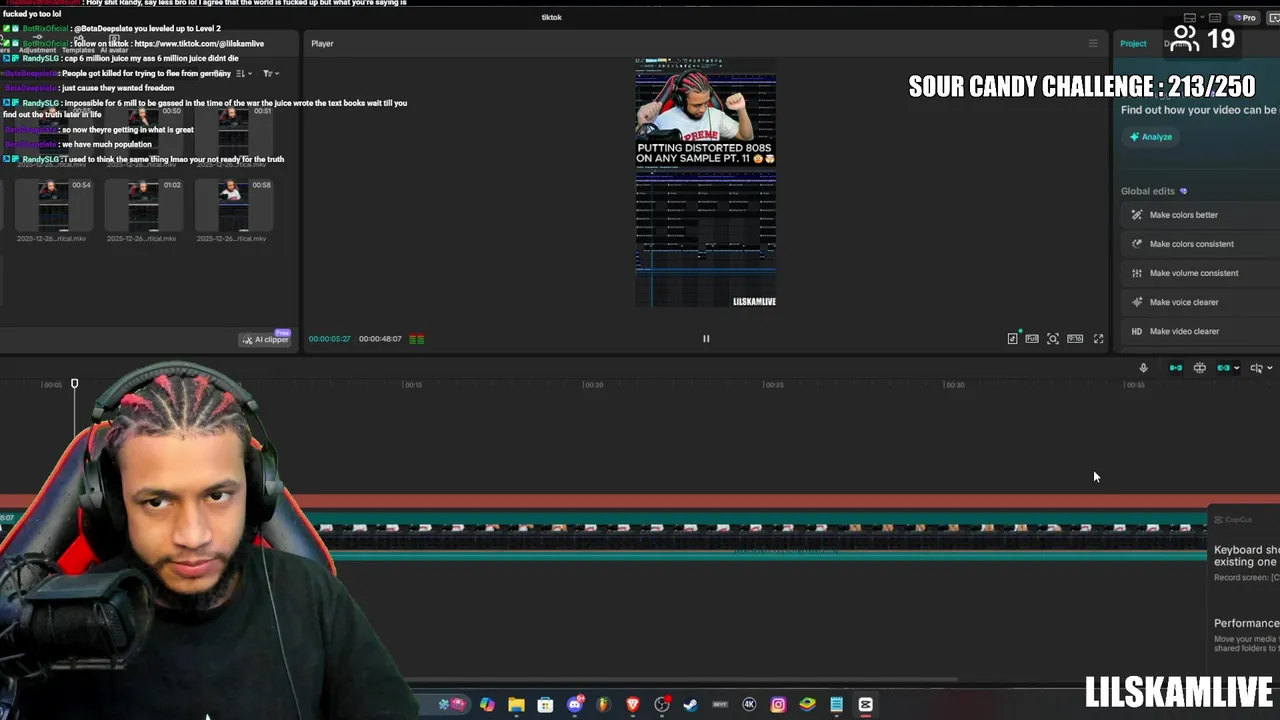Click the timeline playhead marker
Screen dimensions: 1280x720
pos(74,383)
